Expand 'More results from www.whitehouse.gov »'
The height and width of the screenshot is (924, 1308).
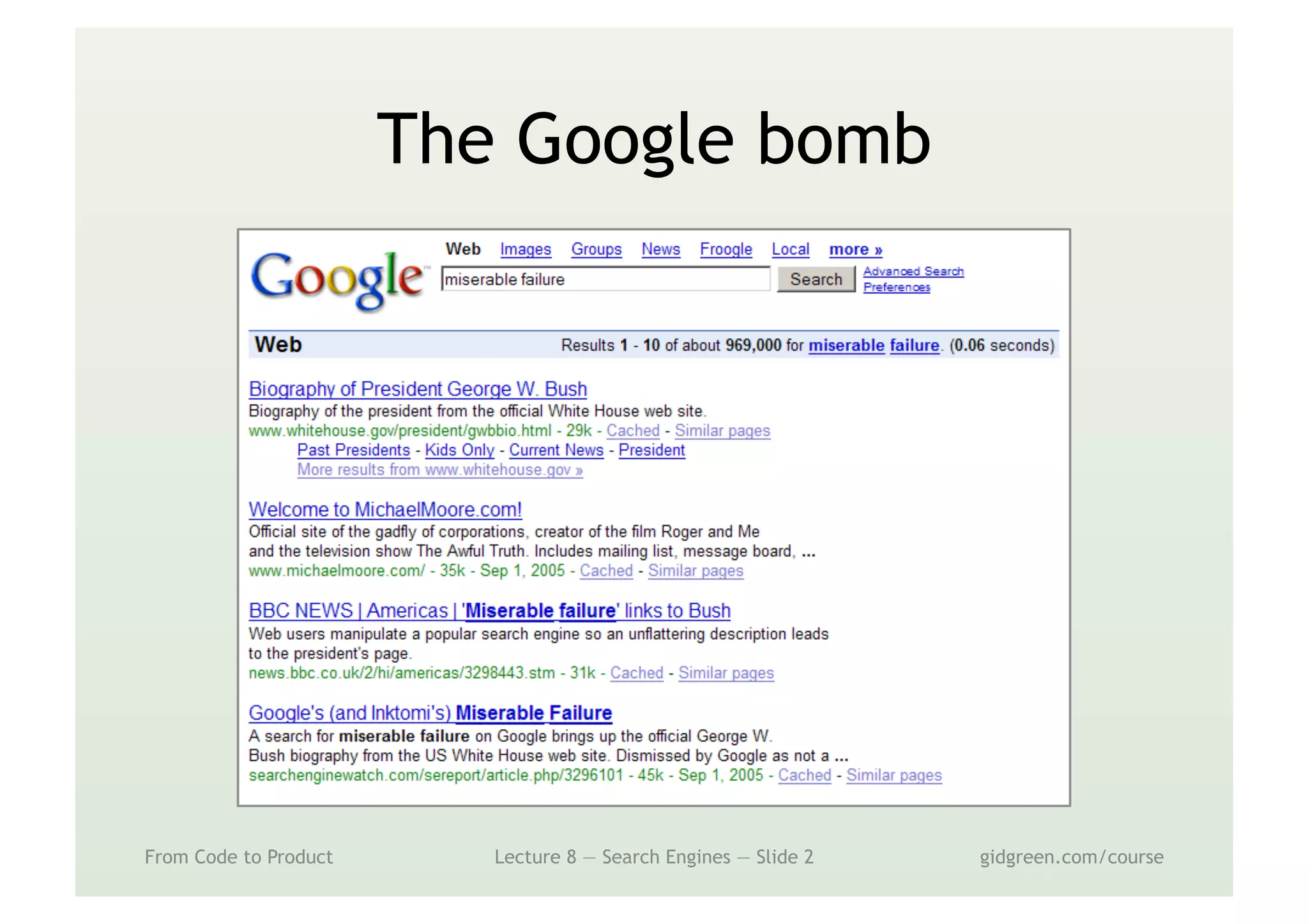tap(439, 470)
